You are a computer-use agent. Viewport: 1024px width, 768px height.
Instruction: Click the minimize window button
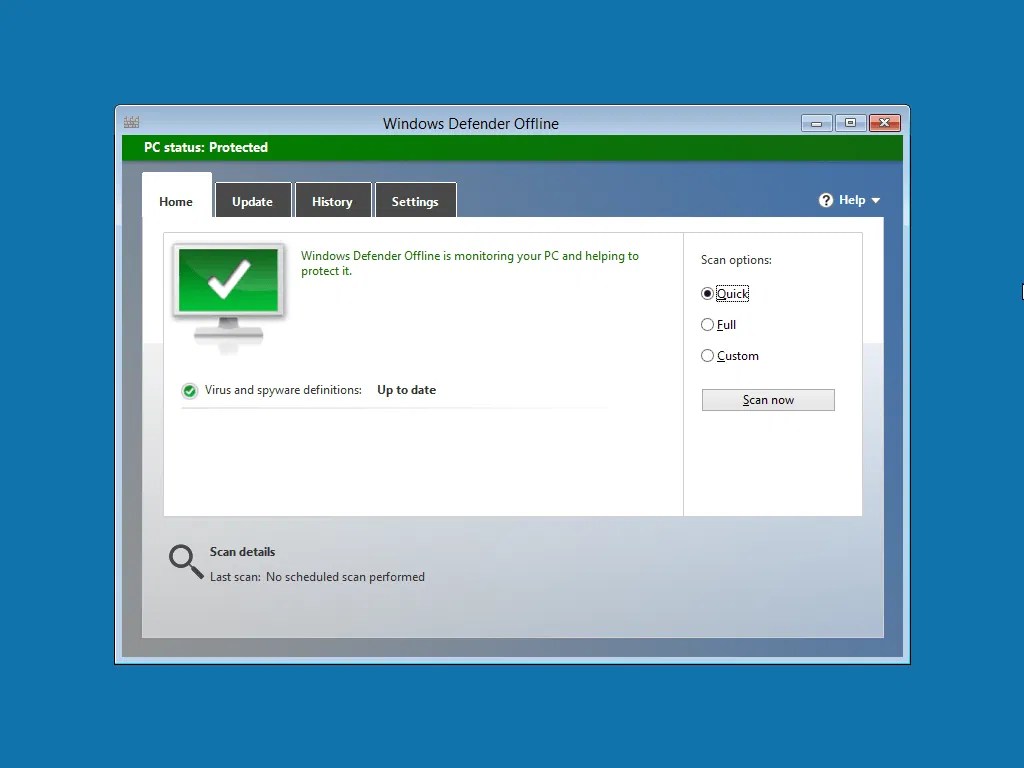(x=816, y=122)
